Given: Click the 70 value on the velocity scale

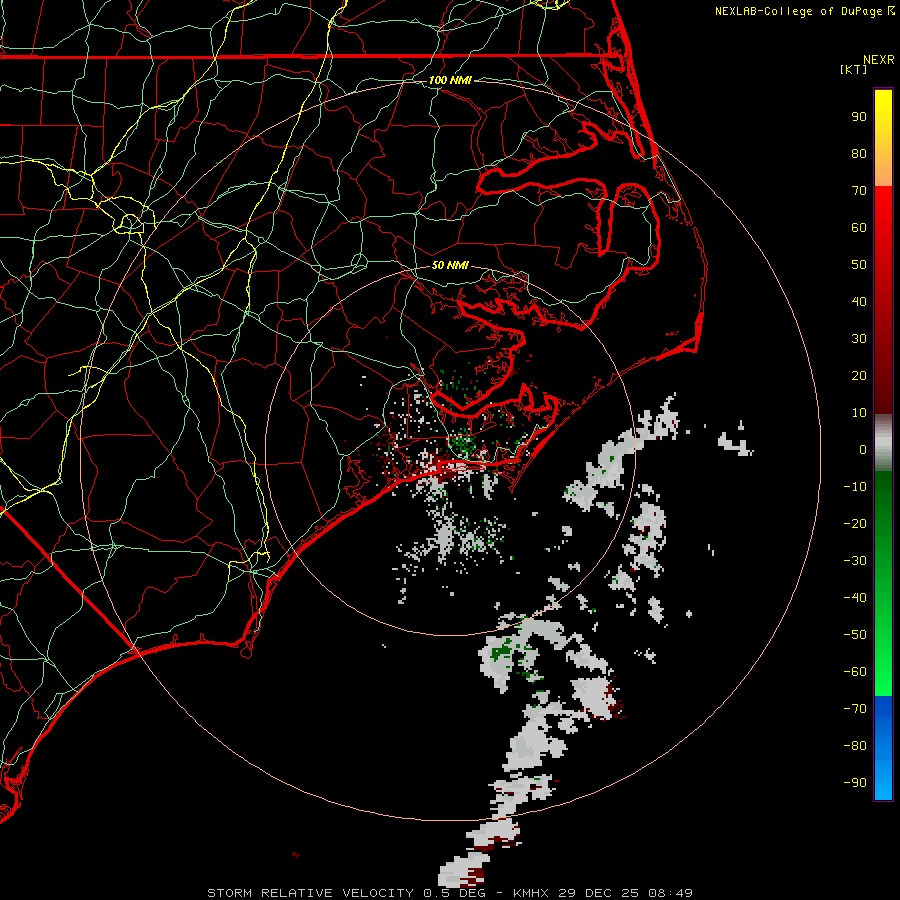Looking at the screenshot, I should point(859,191).
